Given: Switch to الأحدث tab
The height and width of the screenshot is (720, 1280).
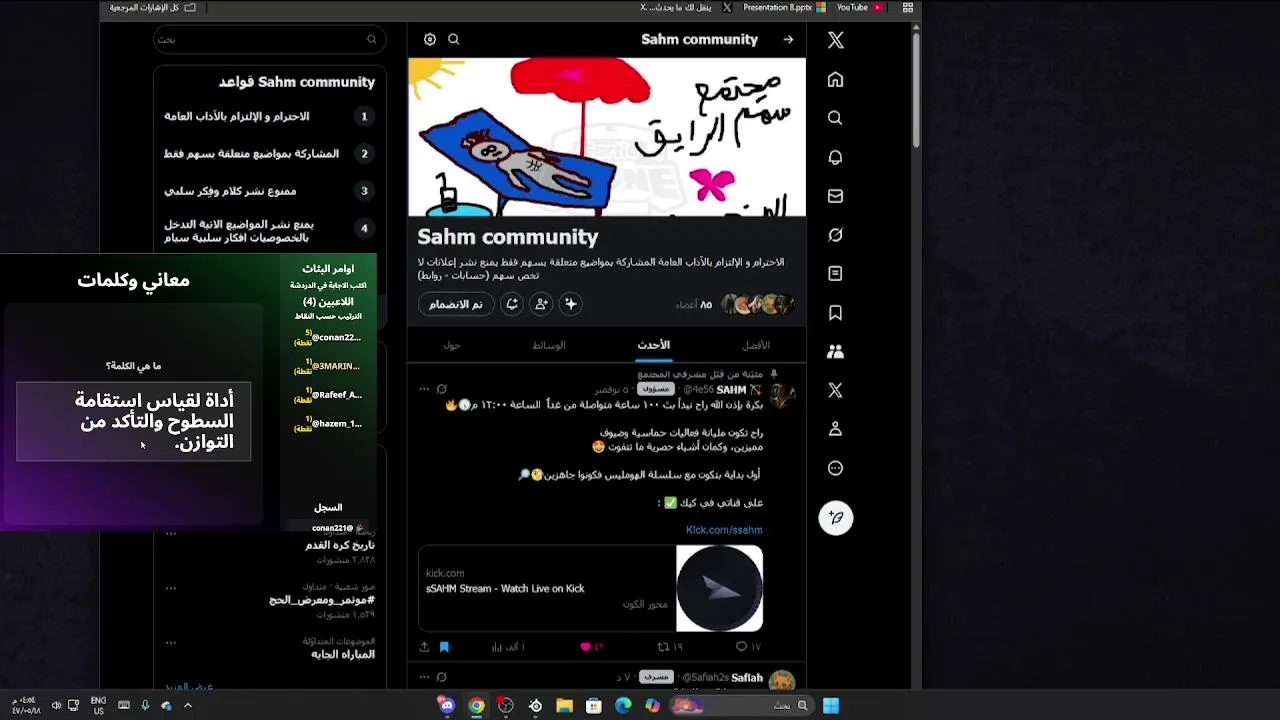Looking at the screenshot, I should 654,345.
